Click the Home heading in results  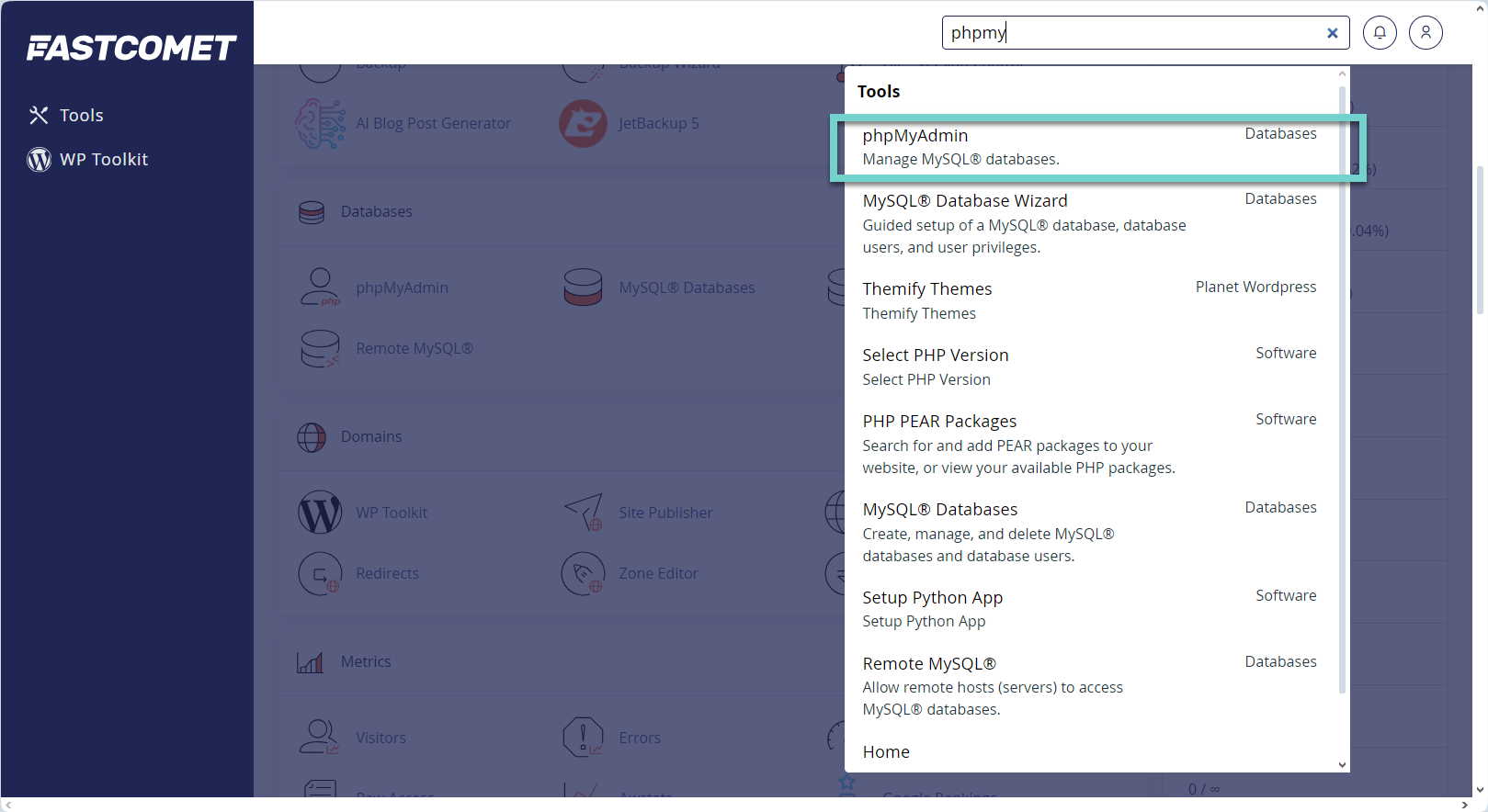tap(886, 751)
